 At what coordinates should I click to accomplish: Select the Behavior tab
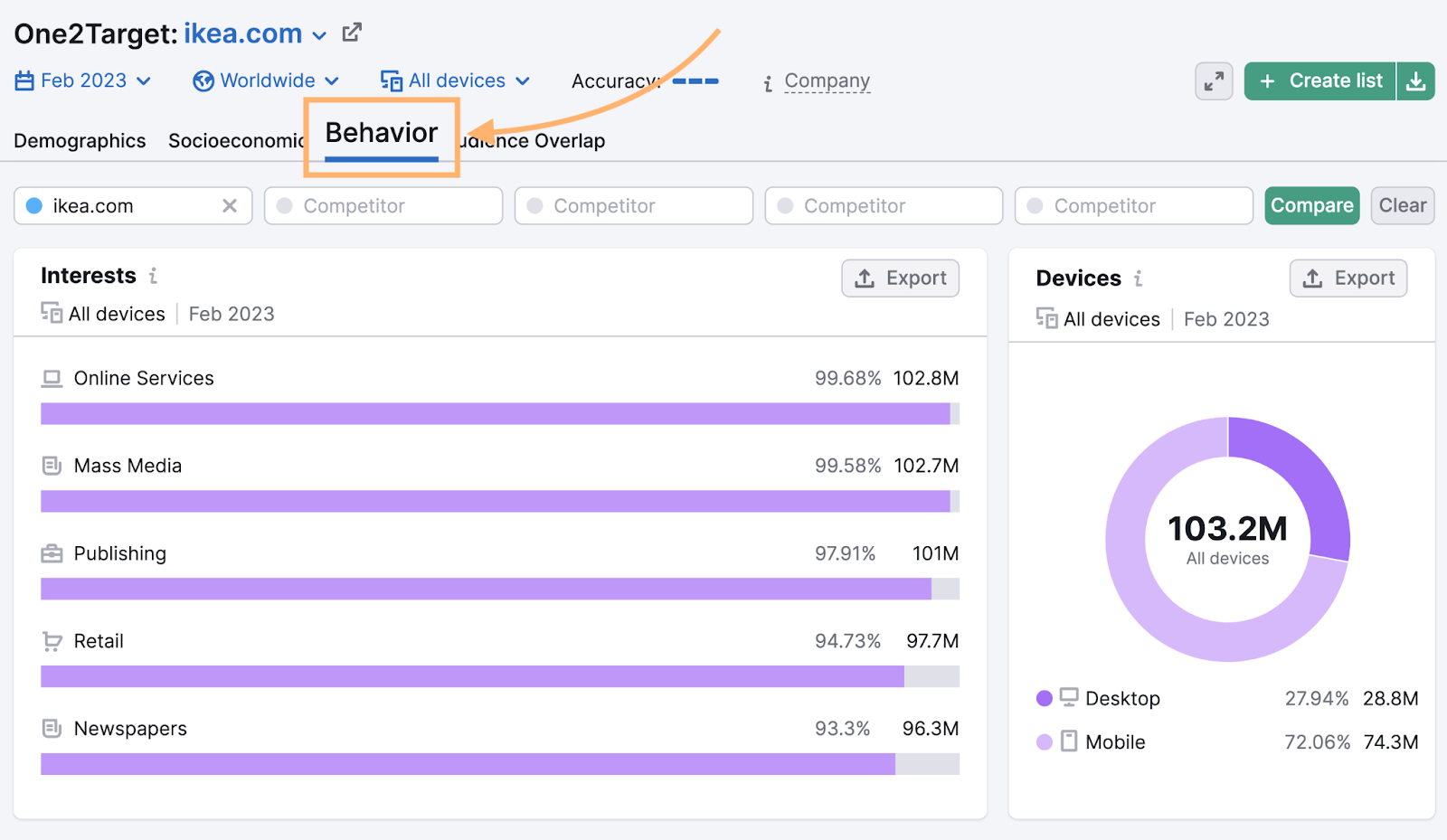(382, 134)
